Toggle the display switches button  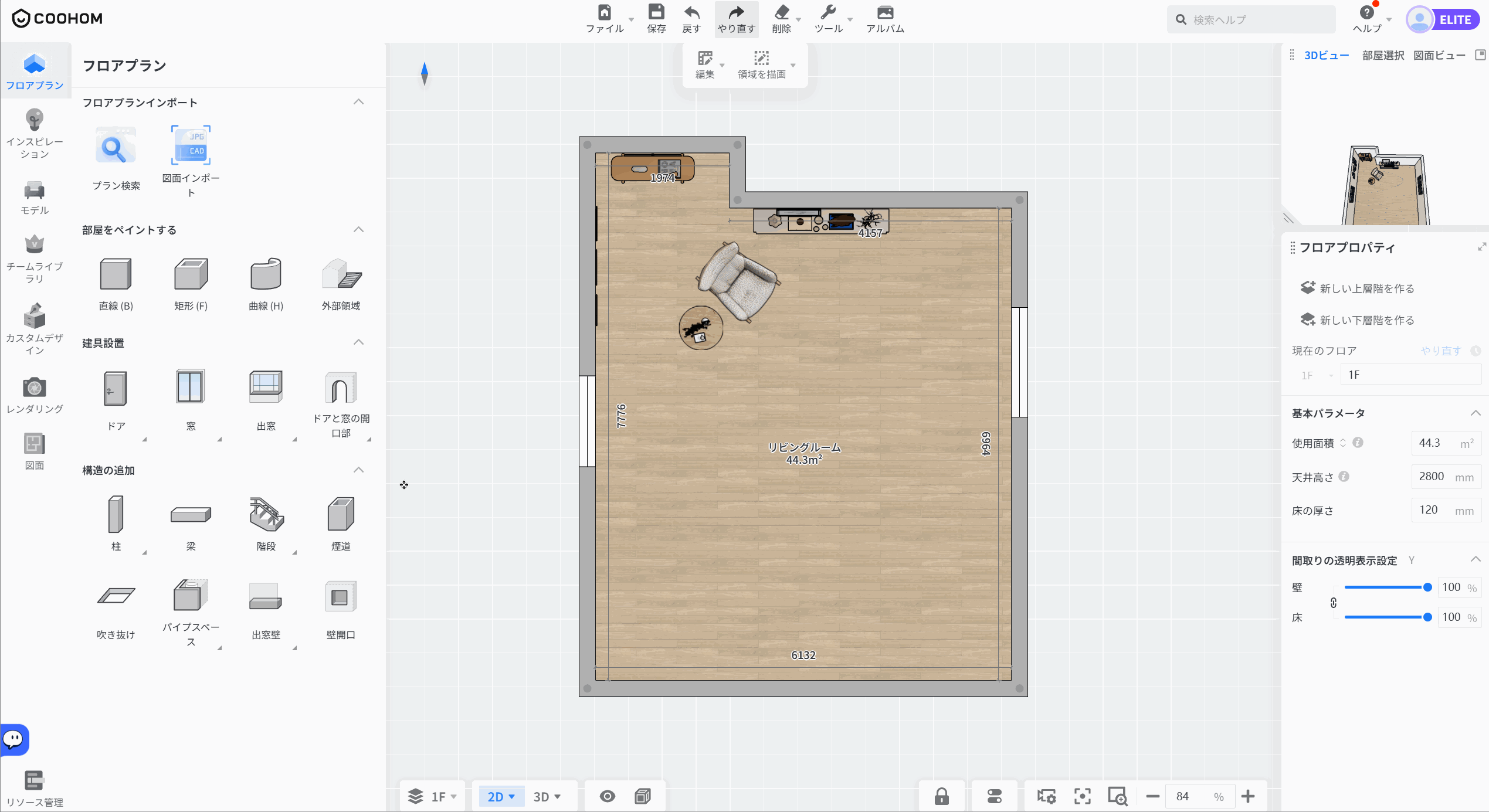995,796
